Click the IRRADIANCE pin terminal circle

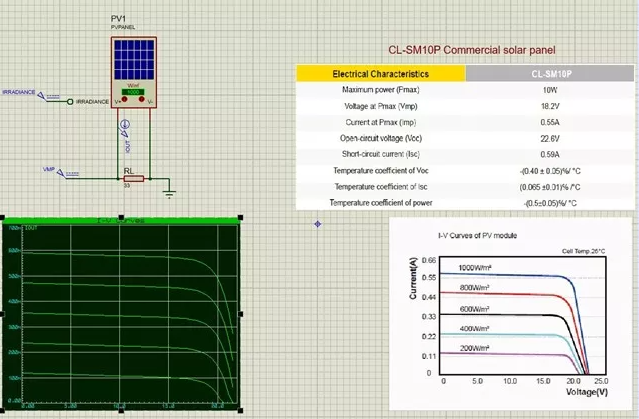tap(70, 101)
